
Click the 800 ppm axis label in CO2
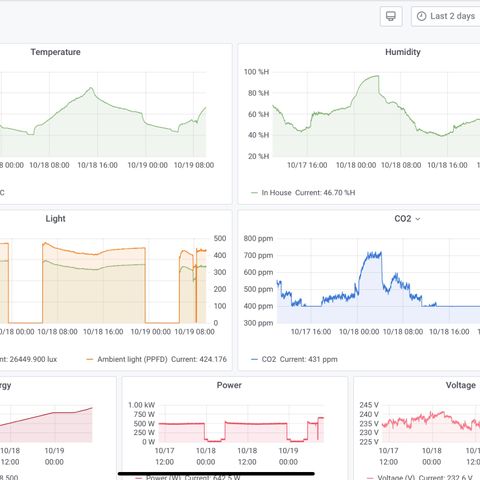click(258, 238)
